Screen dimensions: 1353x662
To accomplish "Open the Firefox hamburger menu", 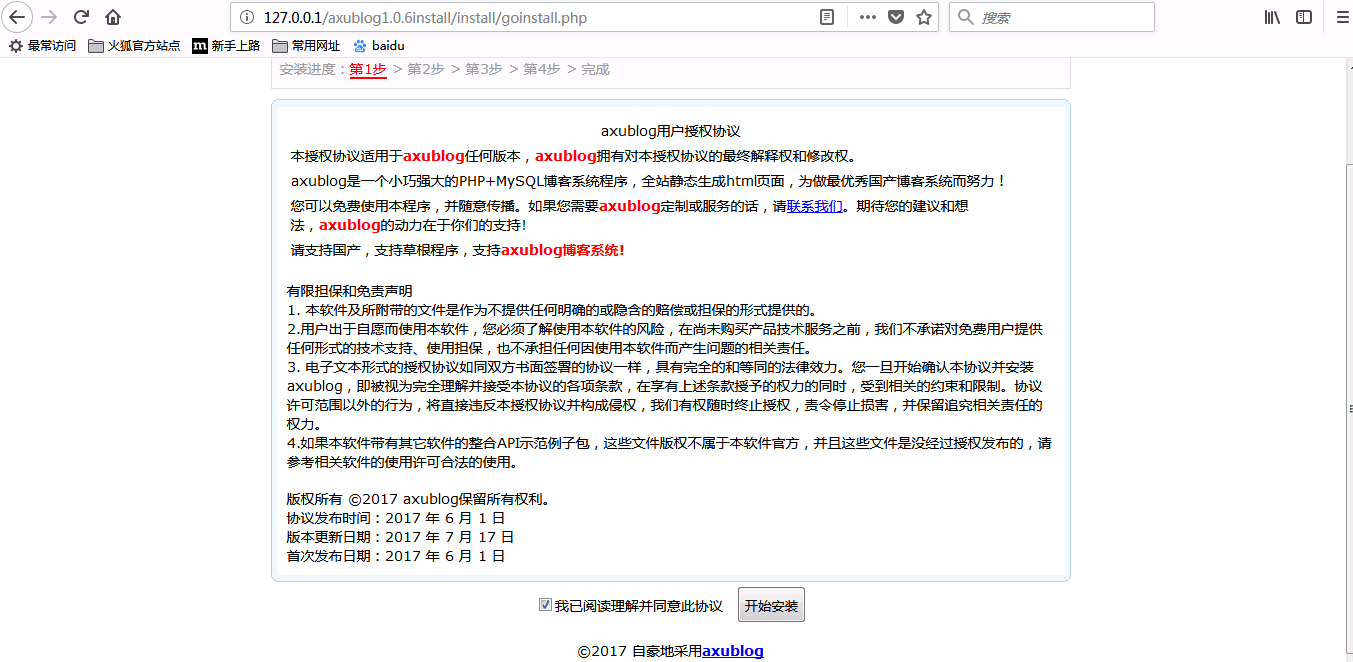I will point(1343,17).
